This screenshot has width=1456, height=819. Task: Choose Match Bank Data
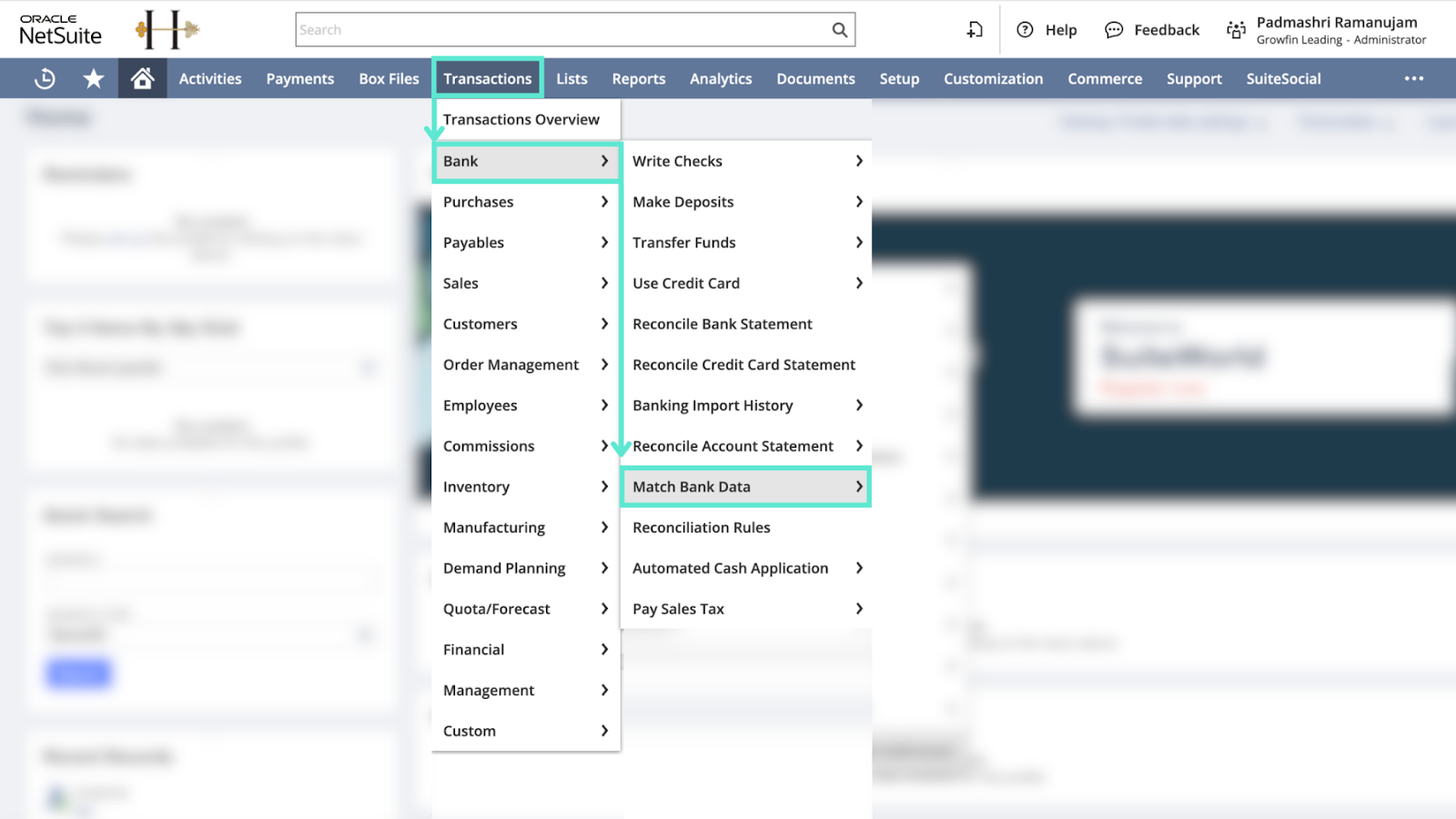tap(746, 487)
